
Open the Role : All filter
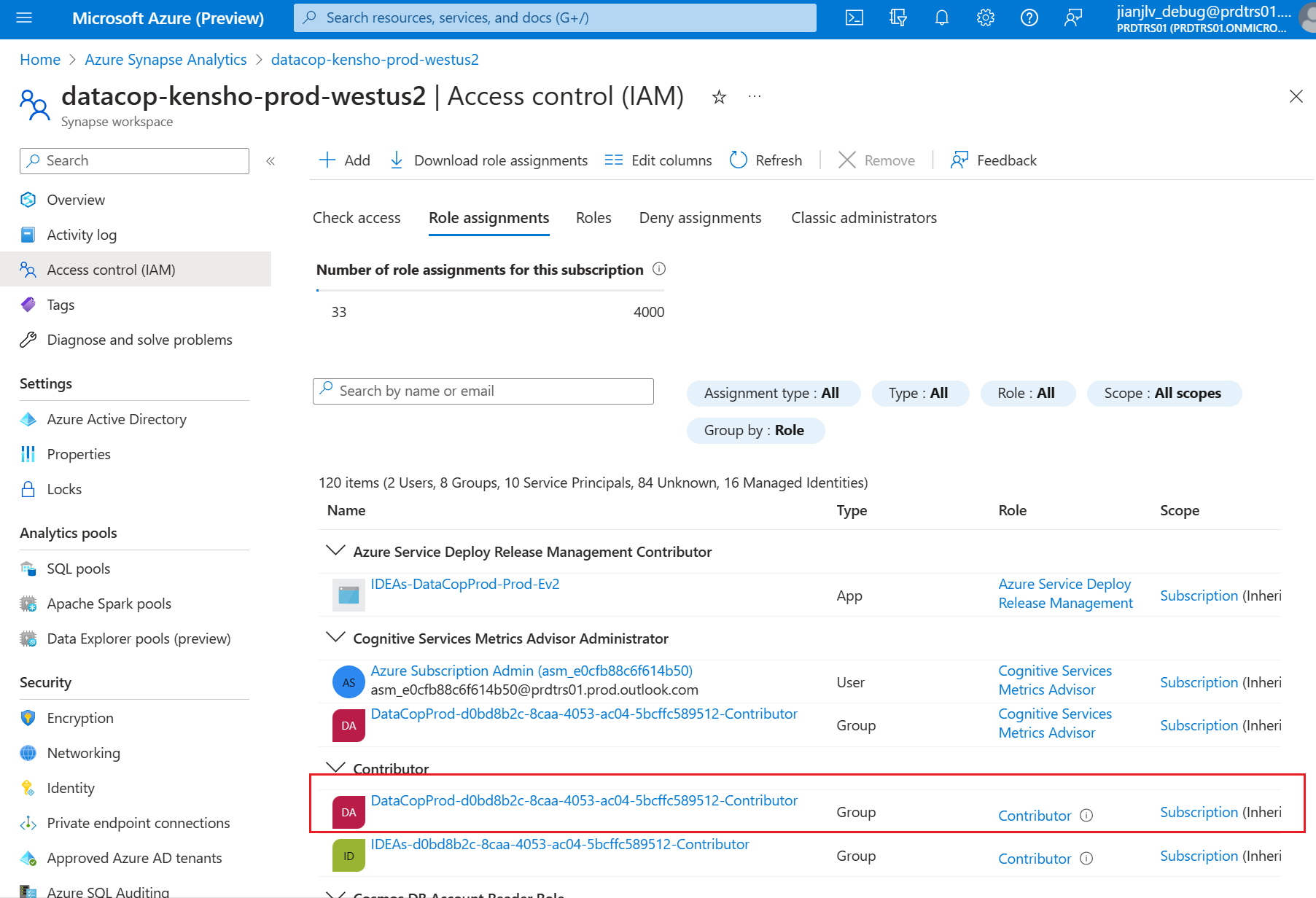click(1027, 393)
